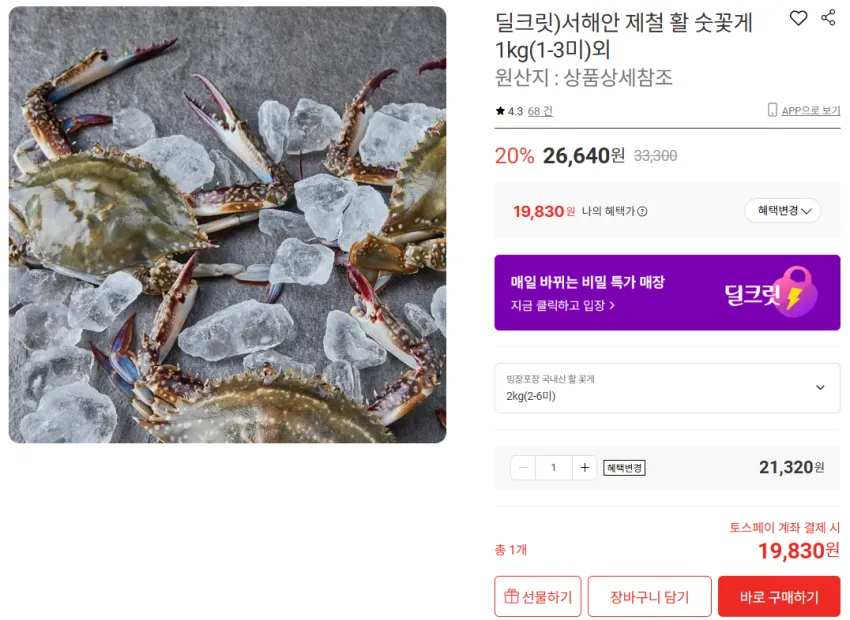Screen dimensions: 850x620
Task: Increase quantity with the plus button
Action: (x=584, y=467)
